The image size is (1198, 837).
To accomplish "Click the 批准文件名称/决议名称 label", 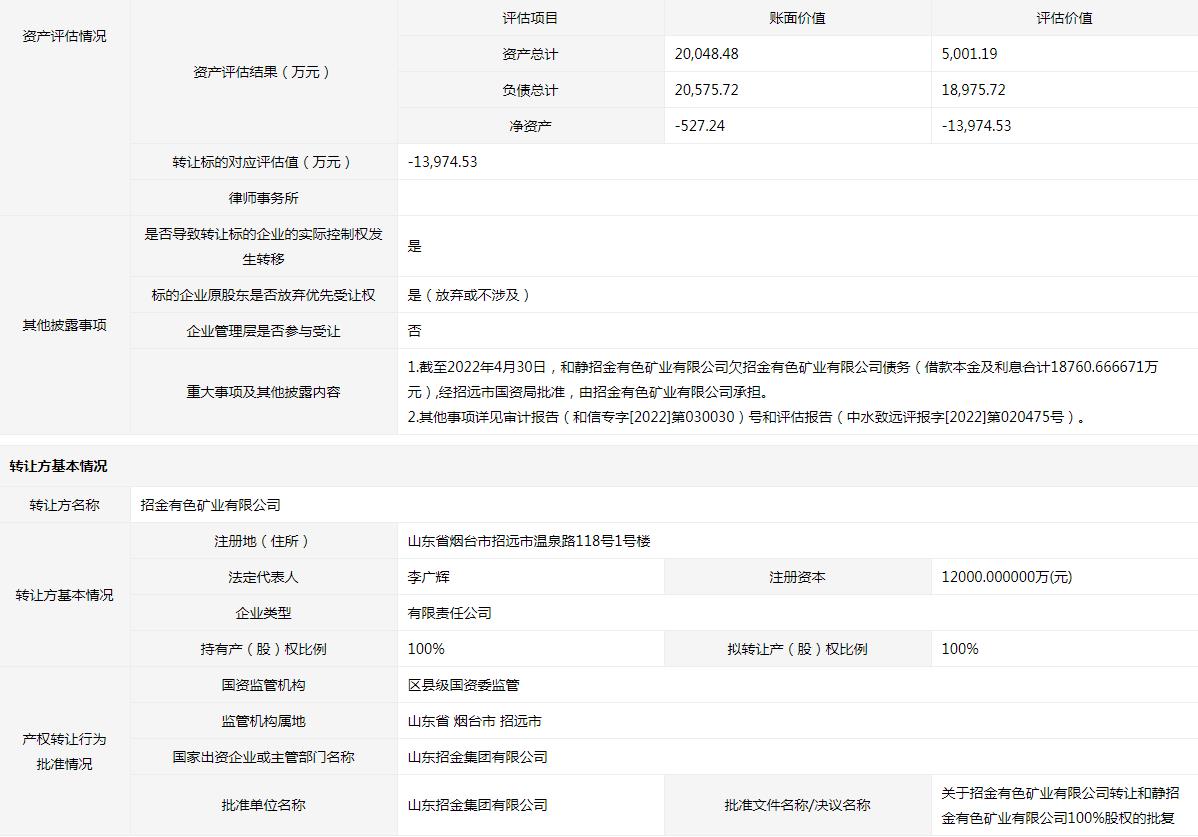I will point(797,805).
